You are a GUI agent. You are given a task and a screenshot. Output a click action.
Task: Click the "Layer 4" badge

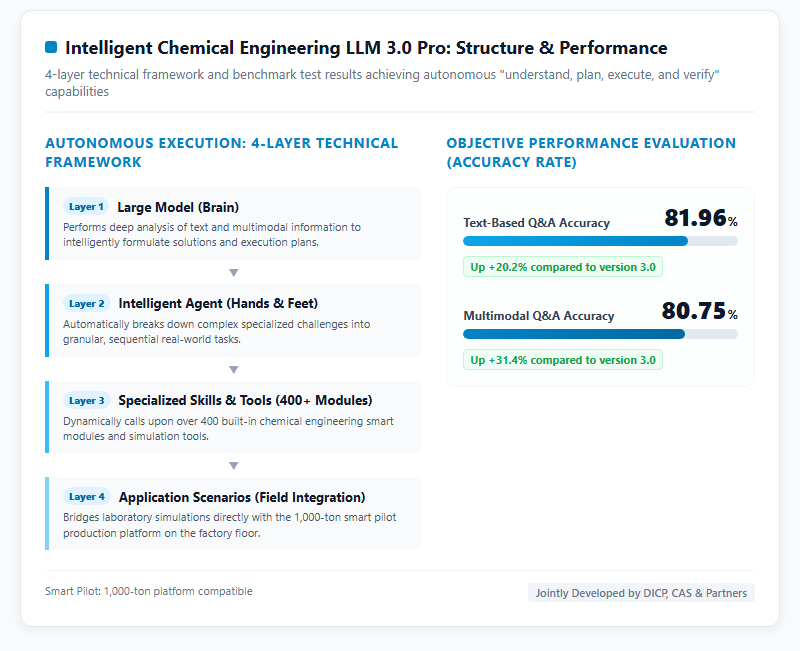(87, 496)
